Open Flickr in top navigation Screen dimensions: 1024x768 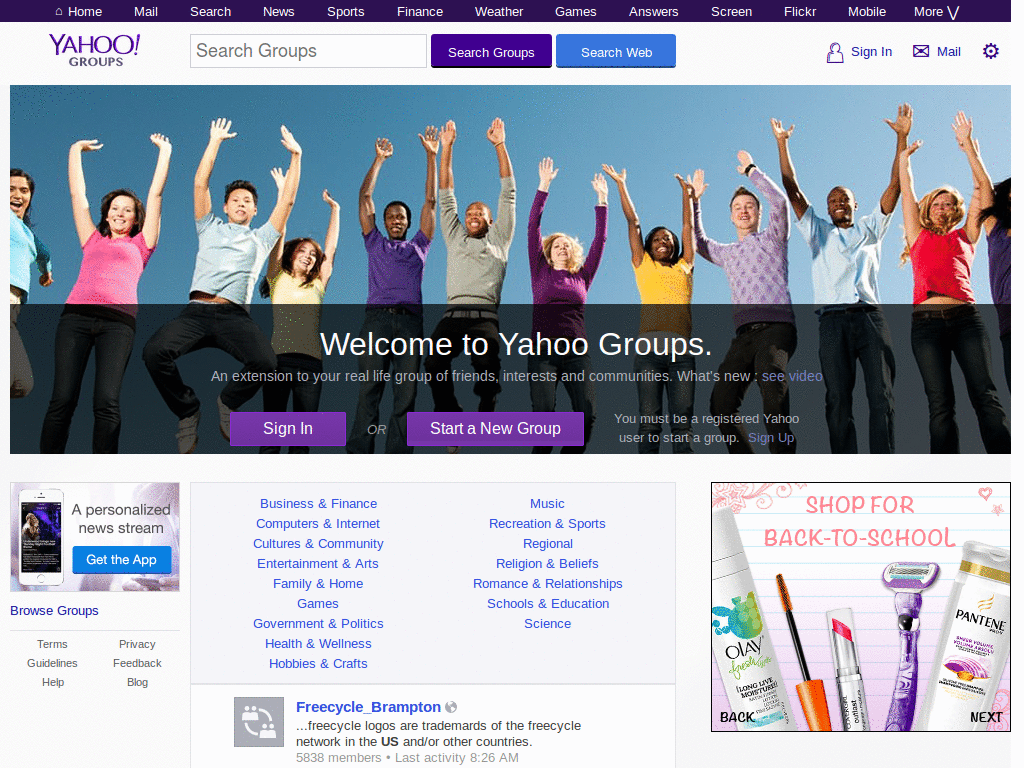tap(800, 12)
